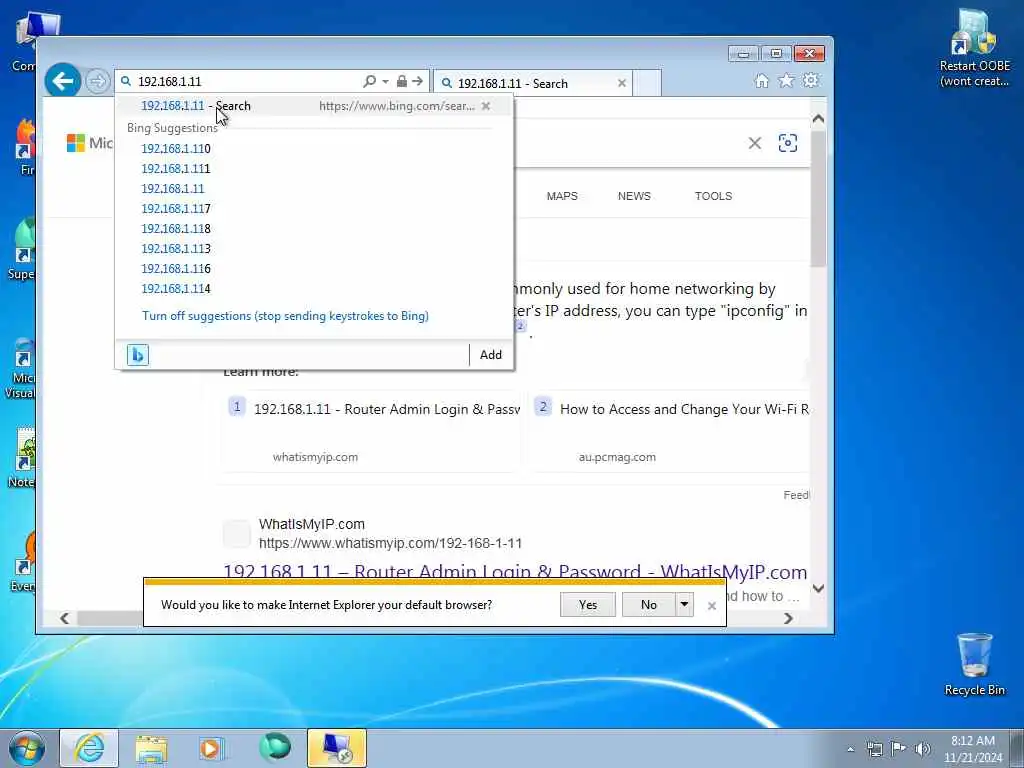Image resolution: width=1024 pixels, height=768 pixels.
Task: Open Windows Media Player taskbar icon
Action: [212, 748]
